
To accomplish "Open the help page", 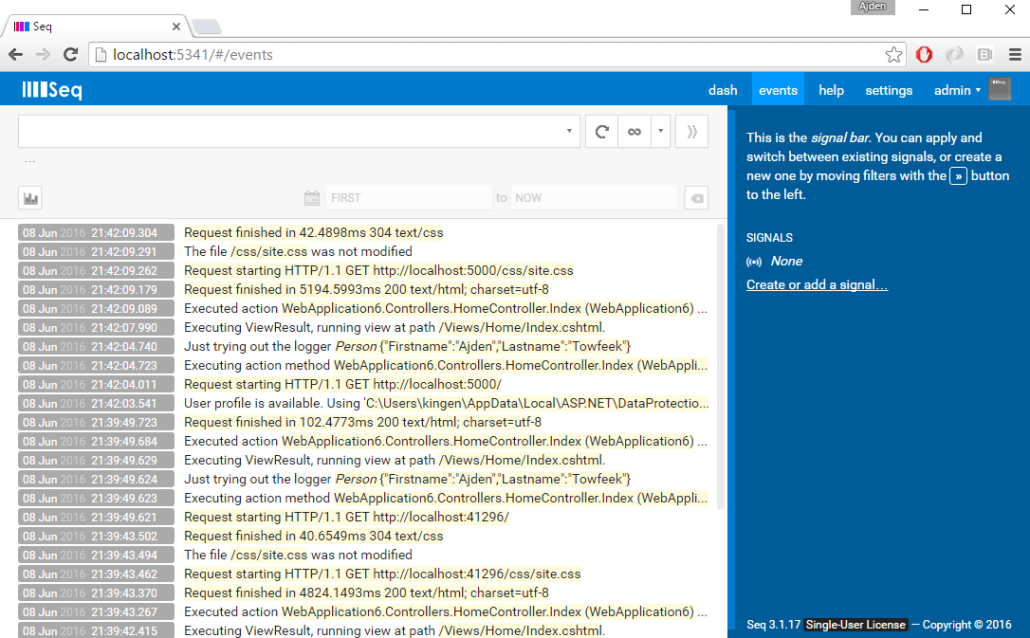I will (831, 89).
